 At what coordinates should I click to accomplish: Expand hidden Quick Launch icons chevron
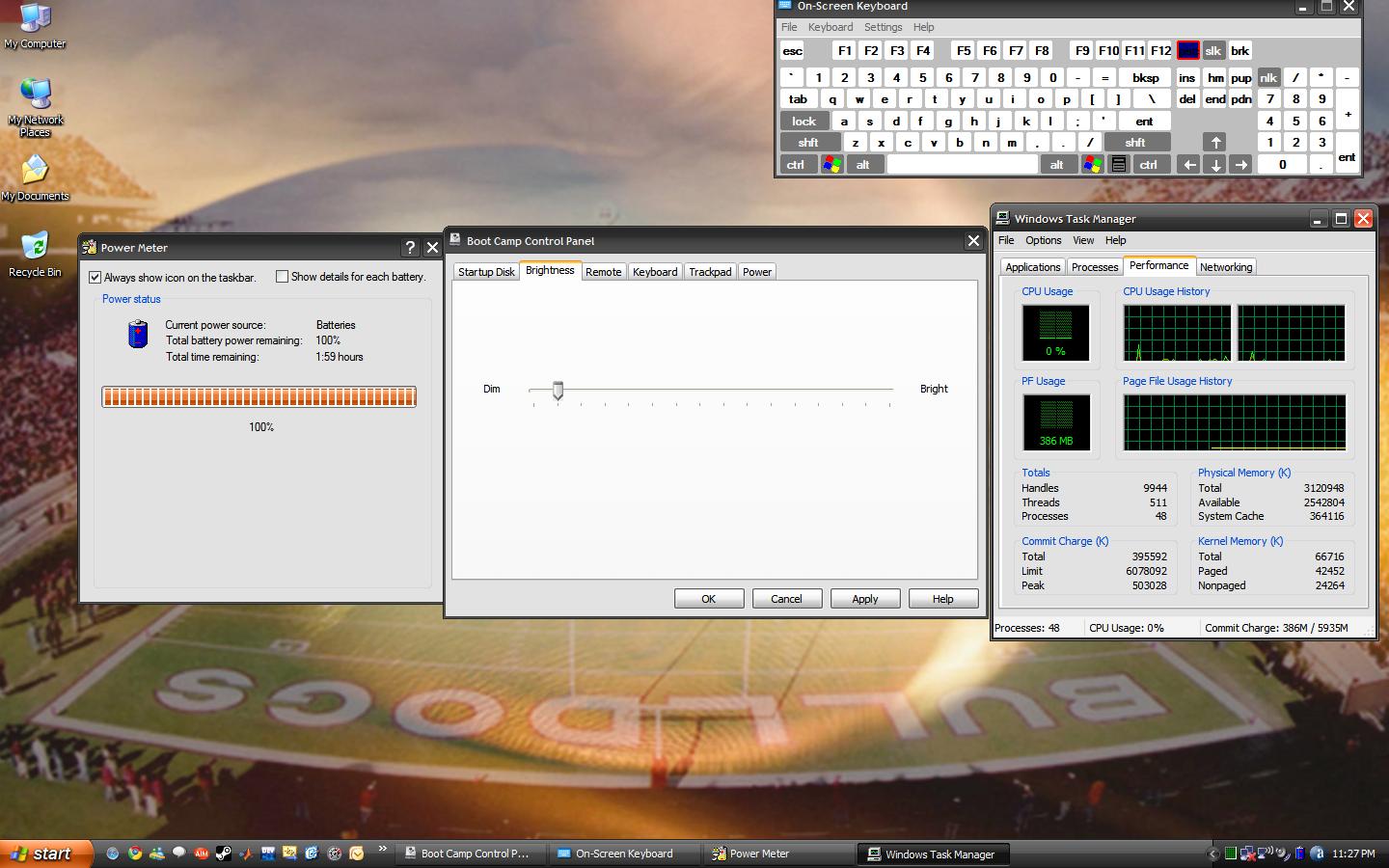click(x=383, y=850)
